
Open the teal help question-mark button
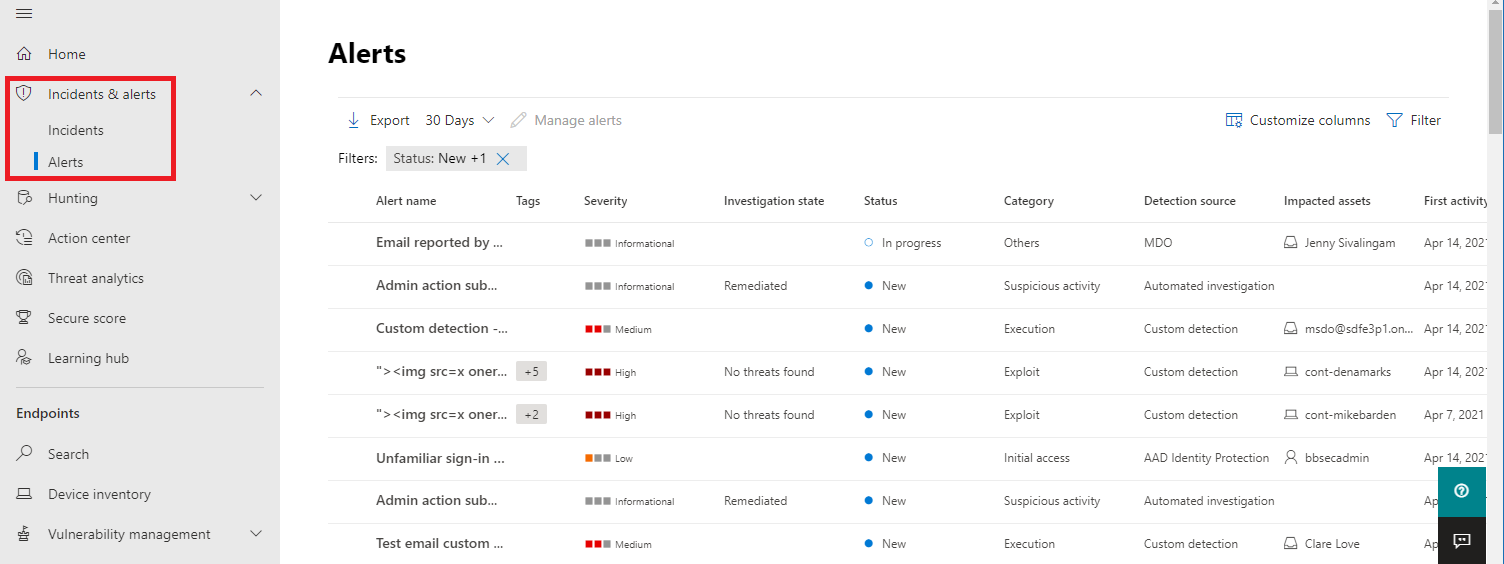[x=1461, y=490]
